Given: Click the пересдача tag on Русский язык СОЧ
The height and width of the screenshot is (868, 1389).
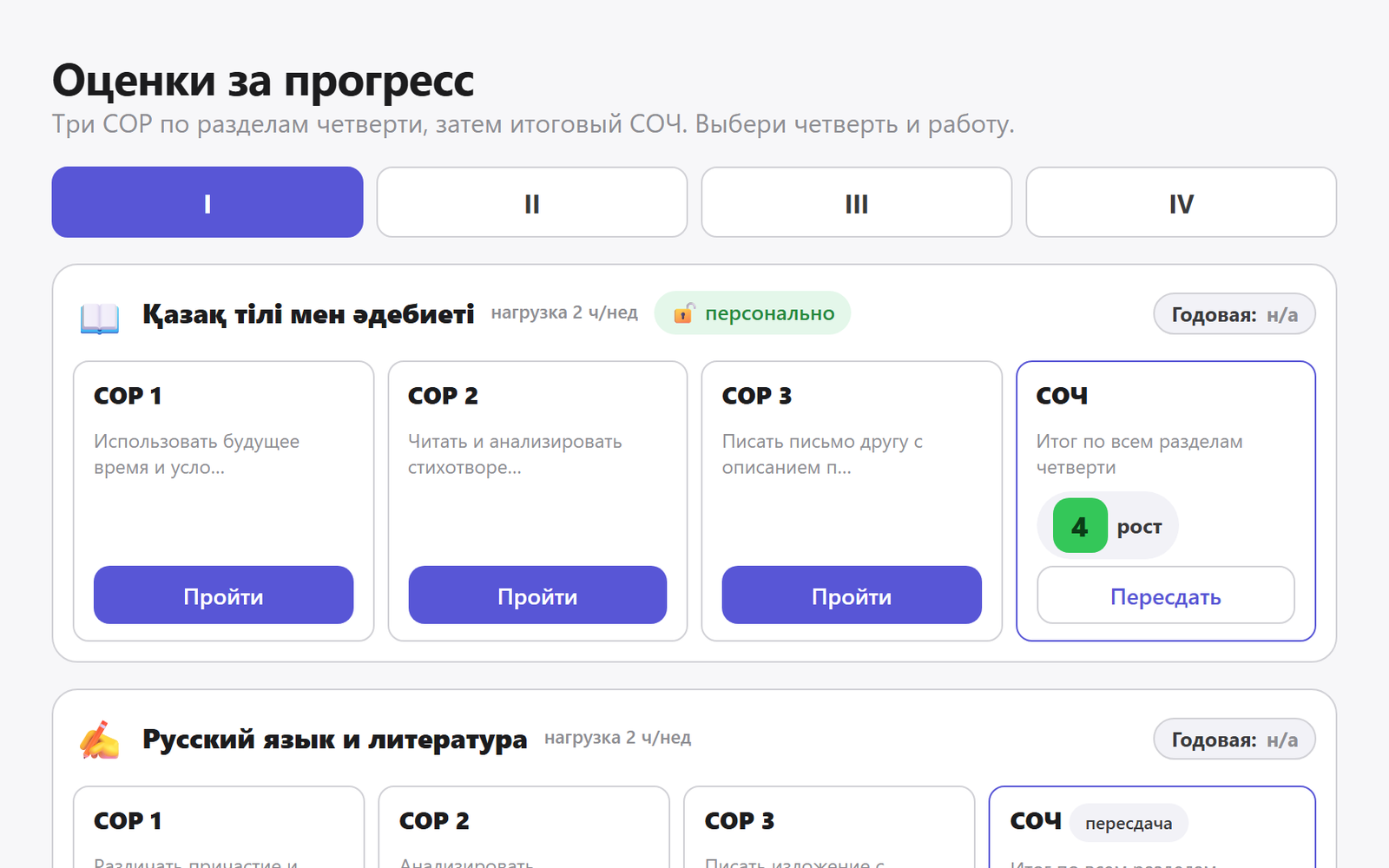Looking at the screenshot, I should tap(1129, 823).
